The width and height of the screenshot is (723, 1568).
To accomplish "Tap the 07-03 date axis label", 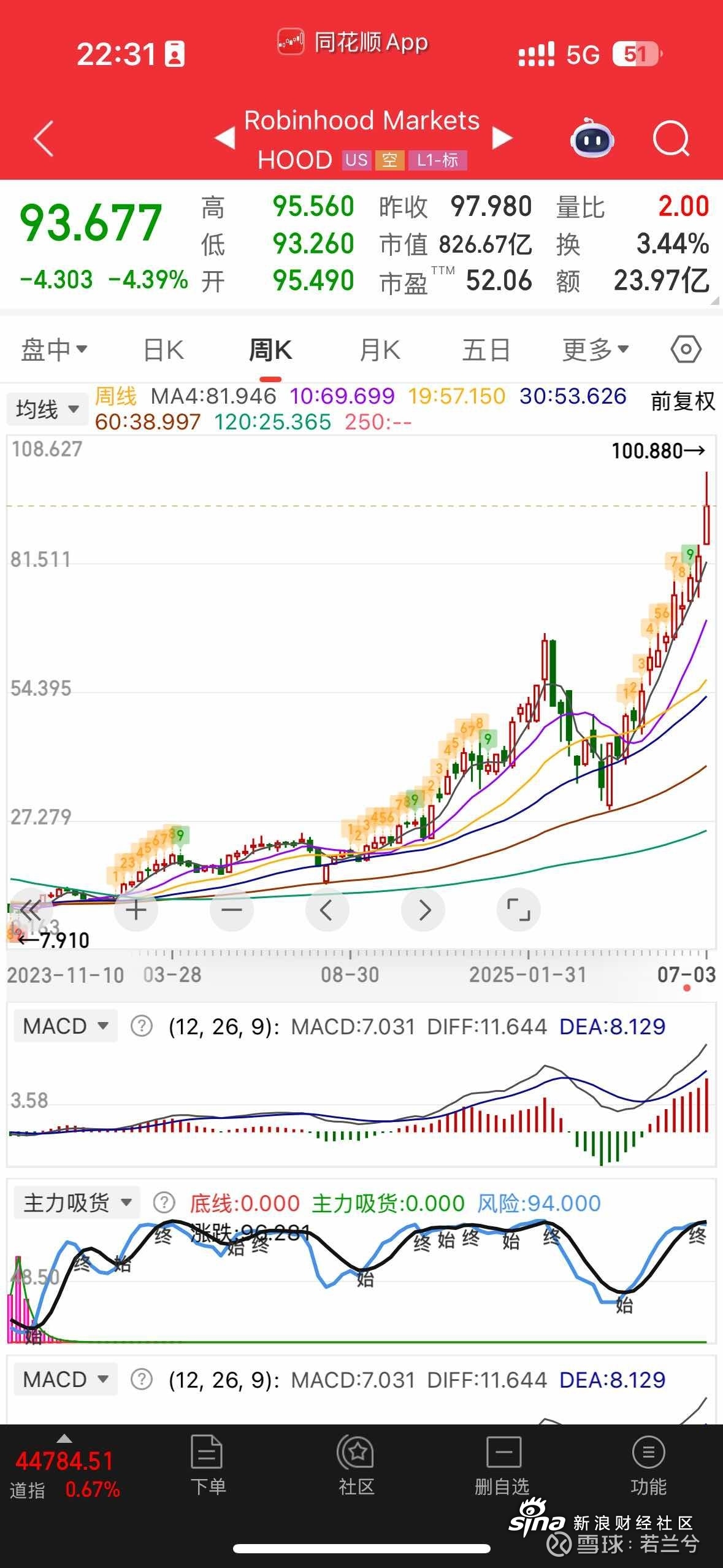I will click(x=686, y=974).
